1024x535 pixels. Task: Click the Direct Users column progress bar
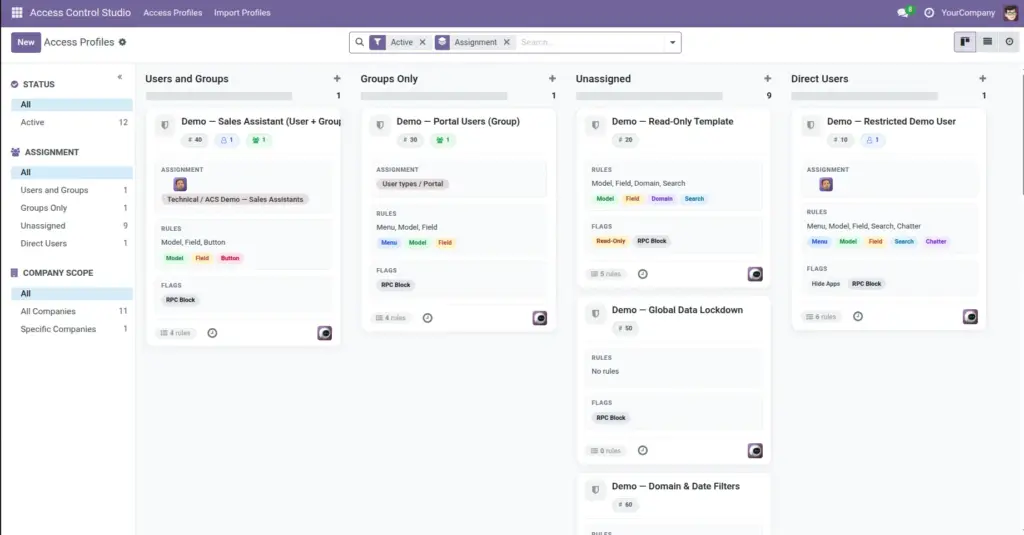[865, 96]
